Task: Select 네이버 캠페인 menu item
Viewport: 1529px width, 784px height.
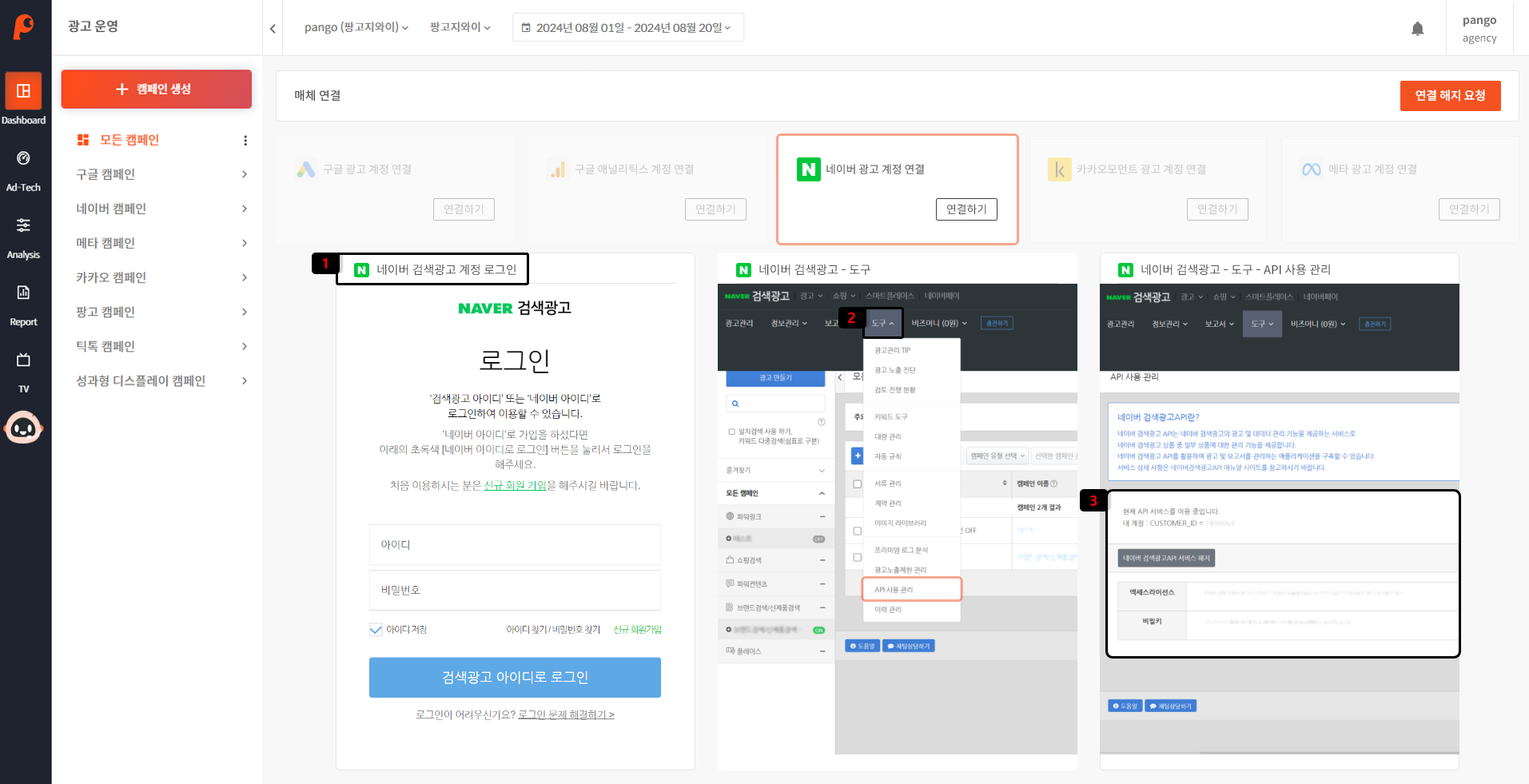Action: tap(111, 209)
